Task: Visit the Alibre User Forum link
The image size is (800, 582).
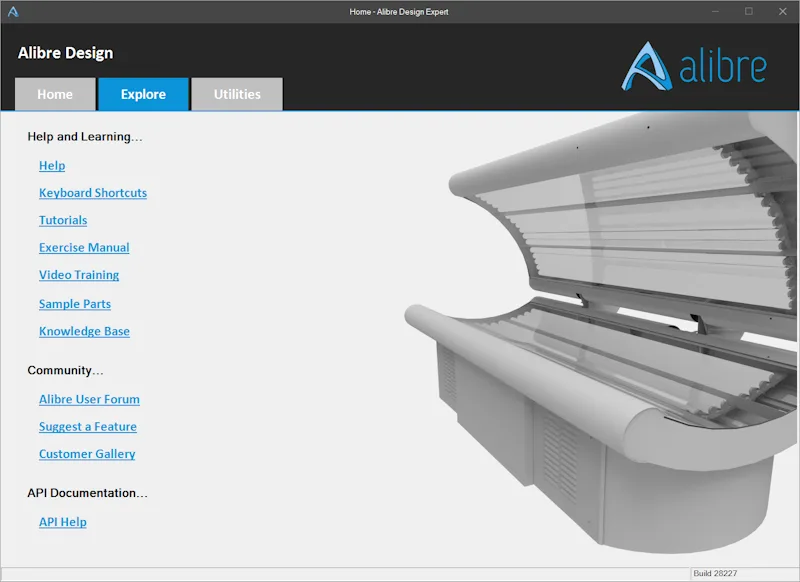Action: (x=89, y=399)
